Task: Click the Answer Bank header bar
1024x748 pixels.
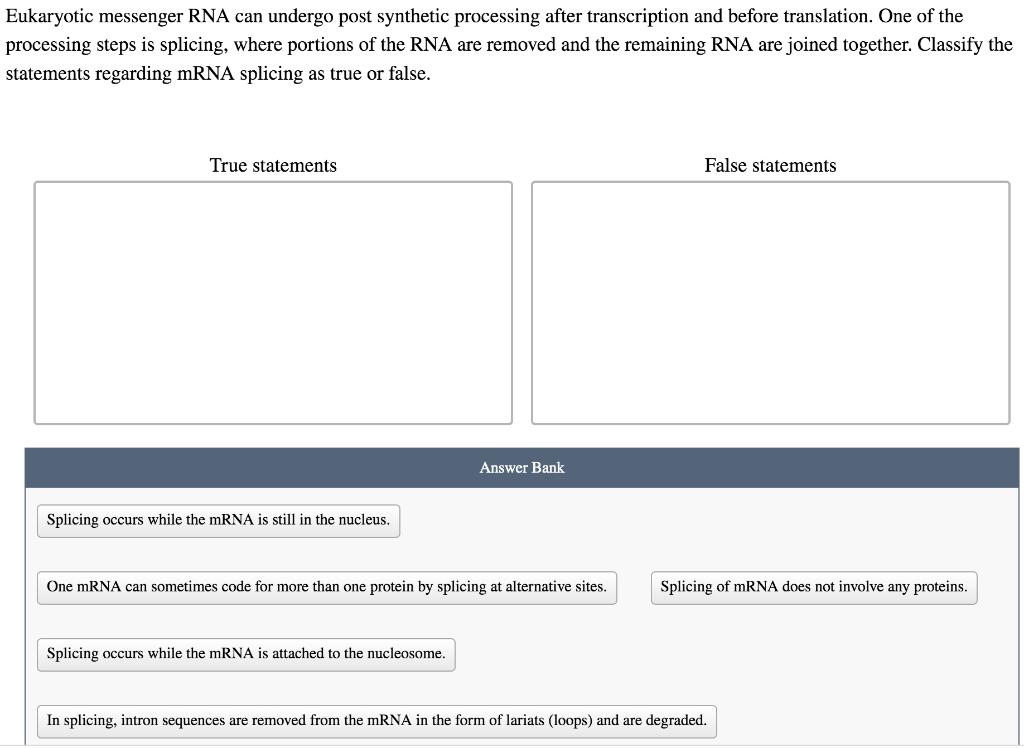Action: pyautogui.click(x=522, y=467)
